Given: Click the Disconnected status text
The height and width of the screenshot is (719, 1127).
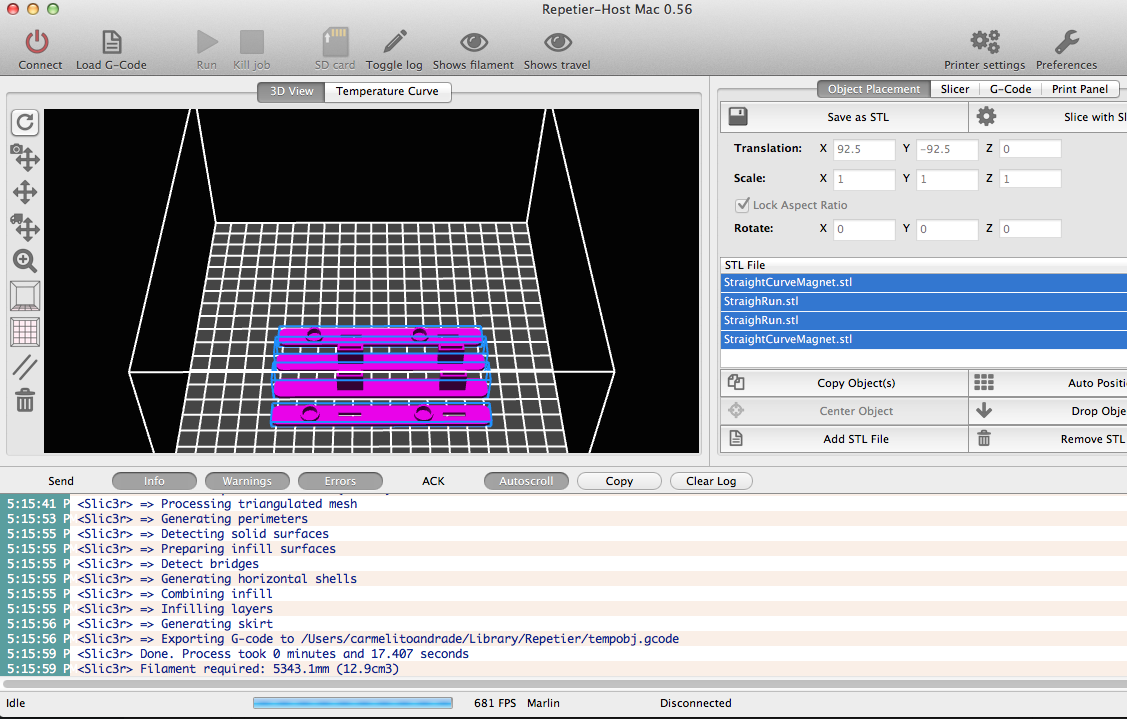Looking at the screenshot, I should [696, 703].
